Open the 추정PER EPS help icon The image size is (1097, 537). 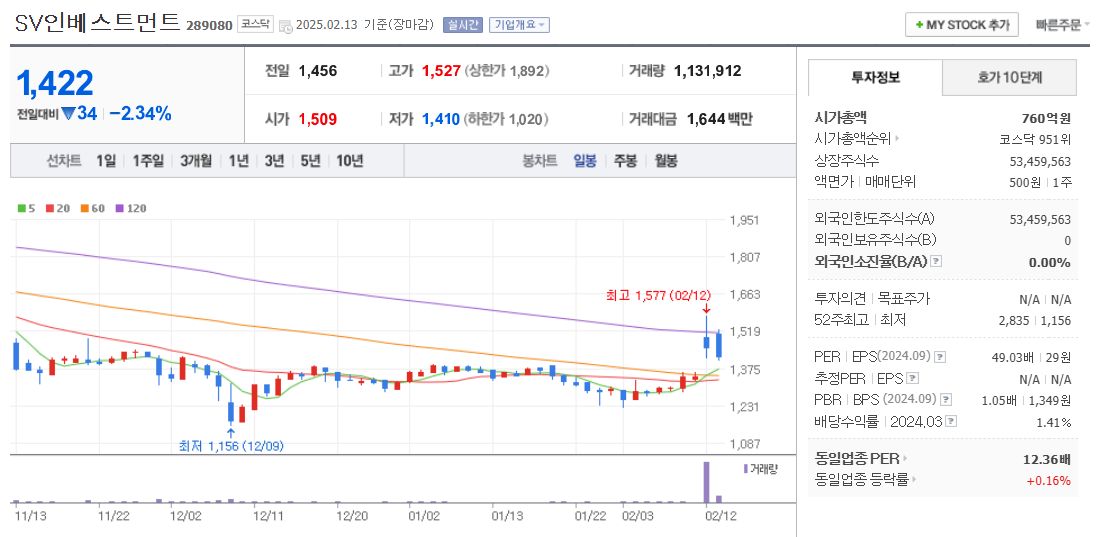tap(912, 378)
